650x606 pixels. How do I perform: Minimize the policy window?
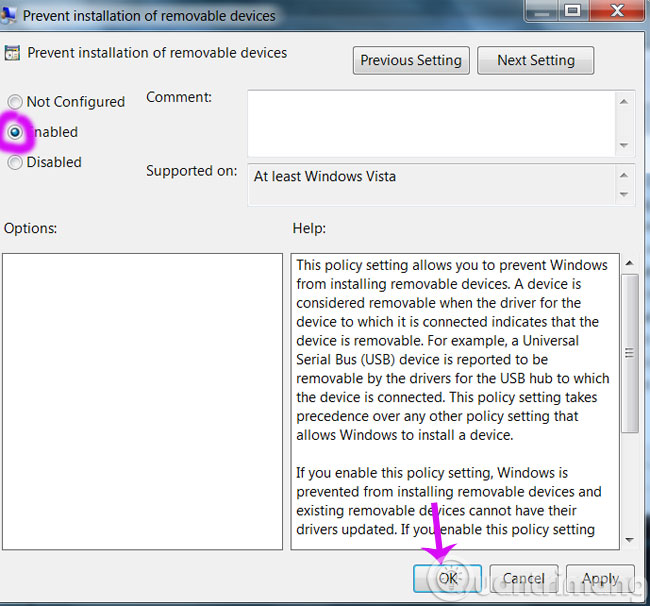tap(542, 11)
